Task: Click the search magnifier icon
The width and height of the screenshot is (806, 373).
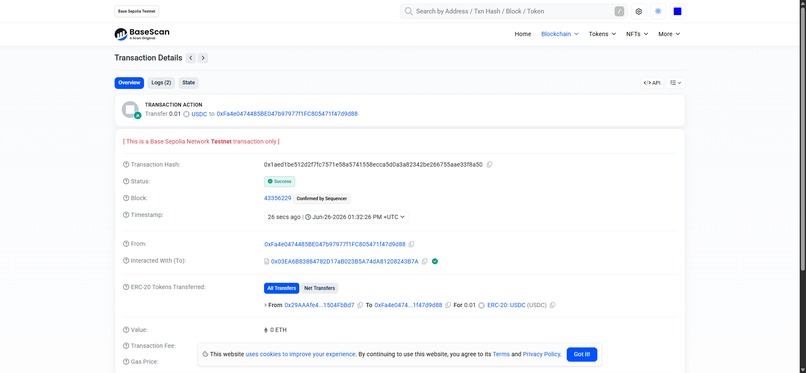Action: [x=409, y=11]
